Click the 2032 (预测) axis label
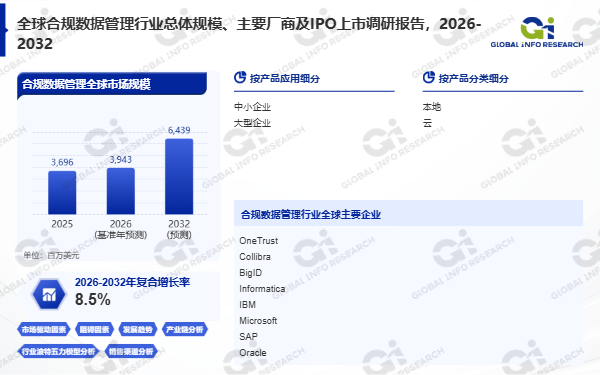 tap(179, 229)
